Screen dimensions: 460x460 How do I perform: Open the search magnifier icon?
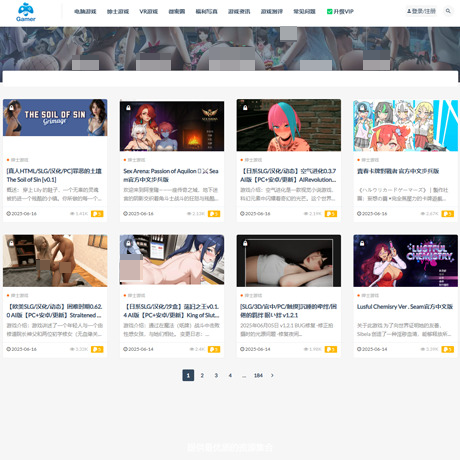448,11
